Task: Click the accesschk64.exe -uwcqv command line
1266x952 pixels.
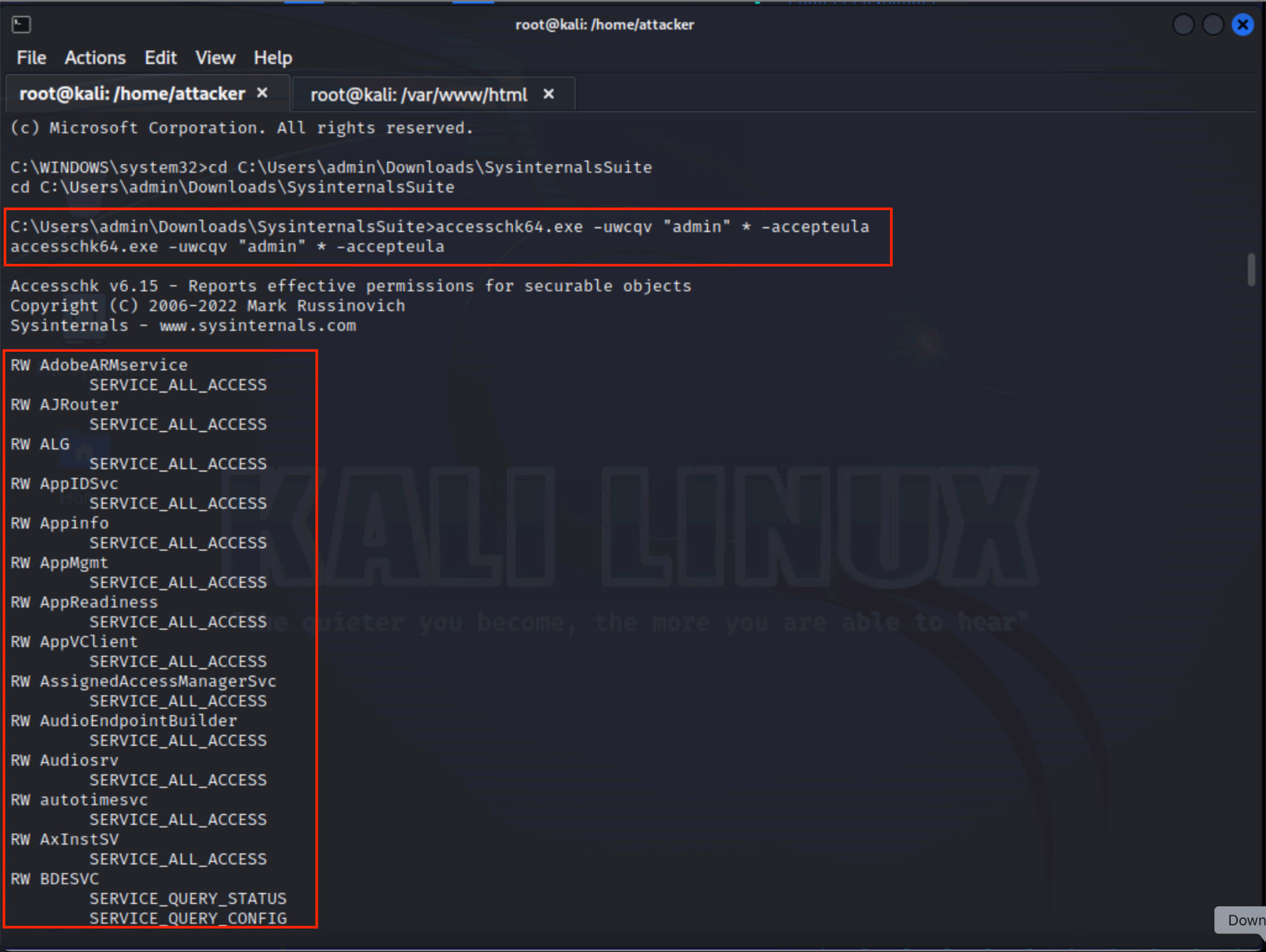Action: pos(439,227)
